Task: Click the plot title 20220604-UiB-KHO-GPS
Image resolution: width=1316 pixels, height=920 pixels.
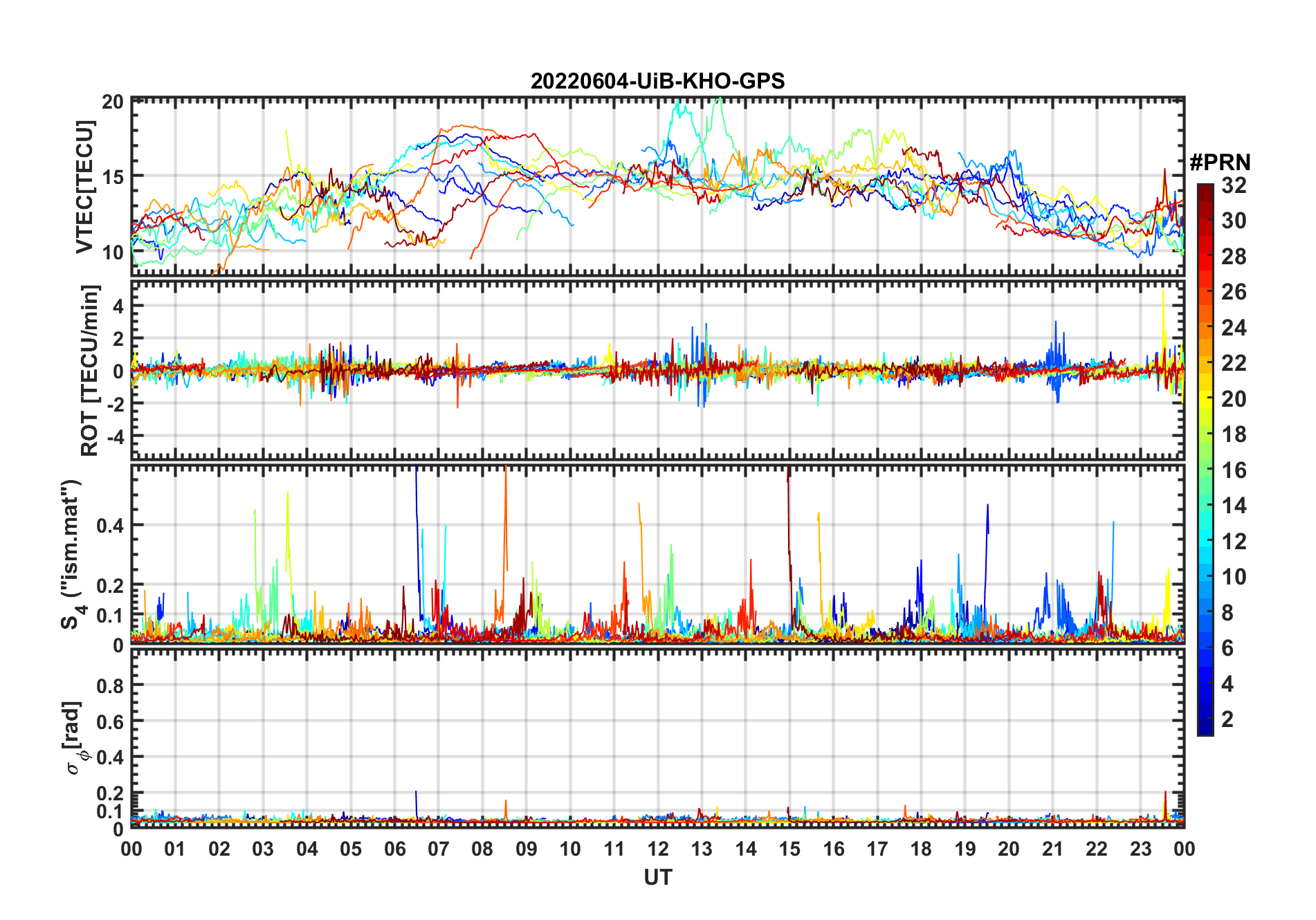Action: (657, 82)
